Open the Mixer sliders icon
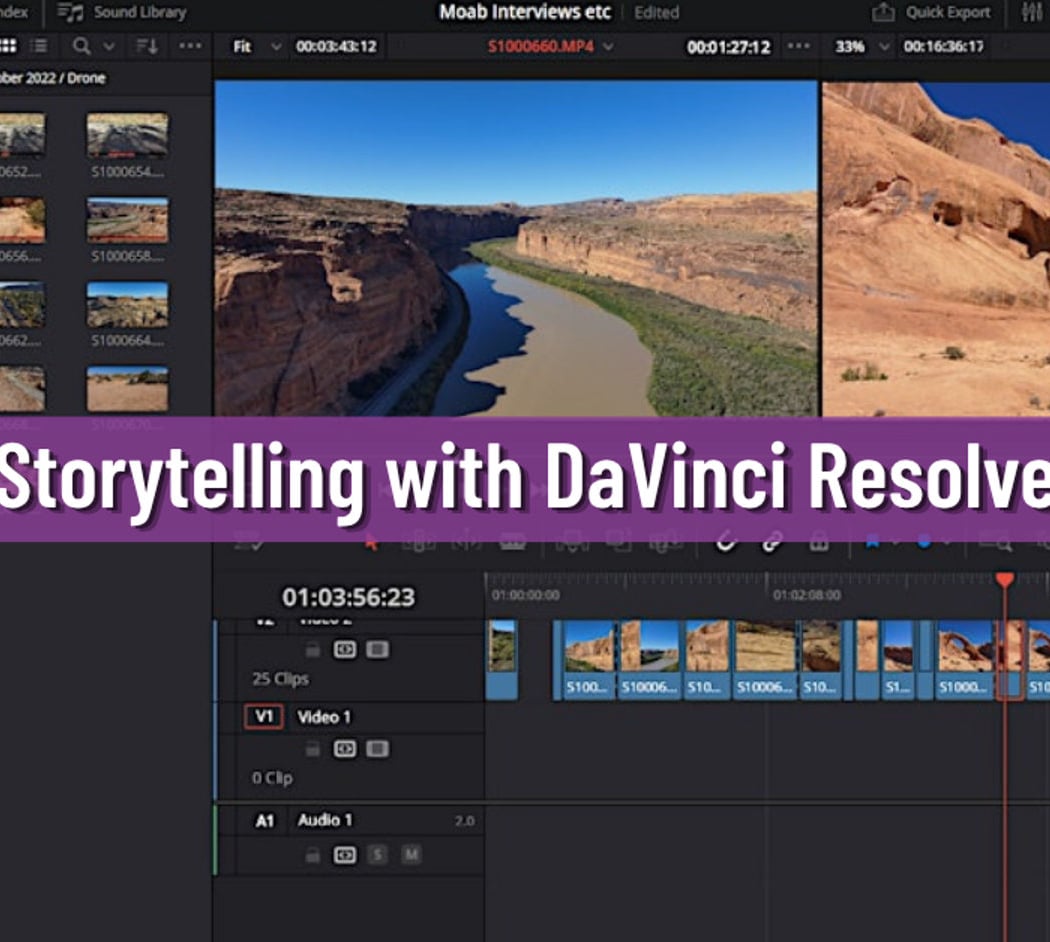Viewport: 1050px width, 942px height. pyautogui.click(x=1033, y=12)
